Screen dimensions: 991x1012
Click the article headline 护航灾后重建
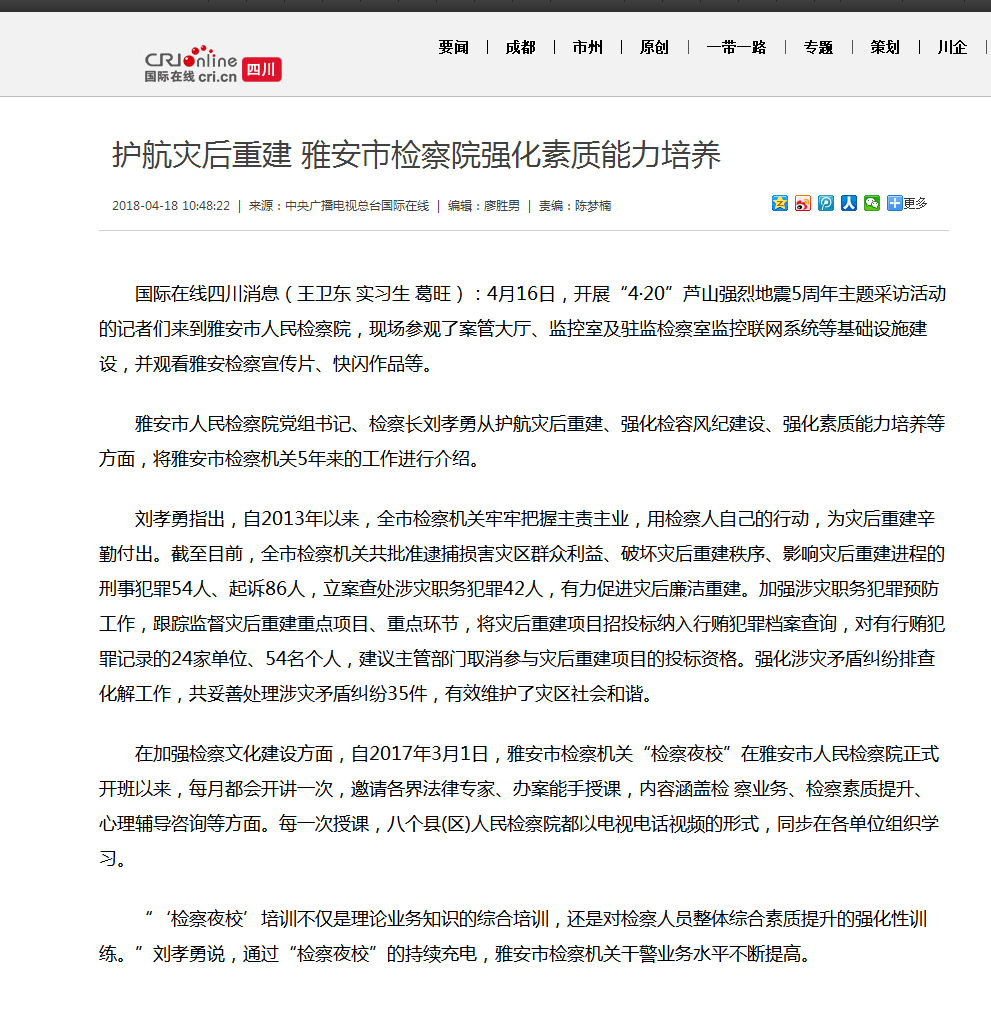tap(416, 155)
